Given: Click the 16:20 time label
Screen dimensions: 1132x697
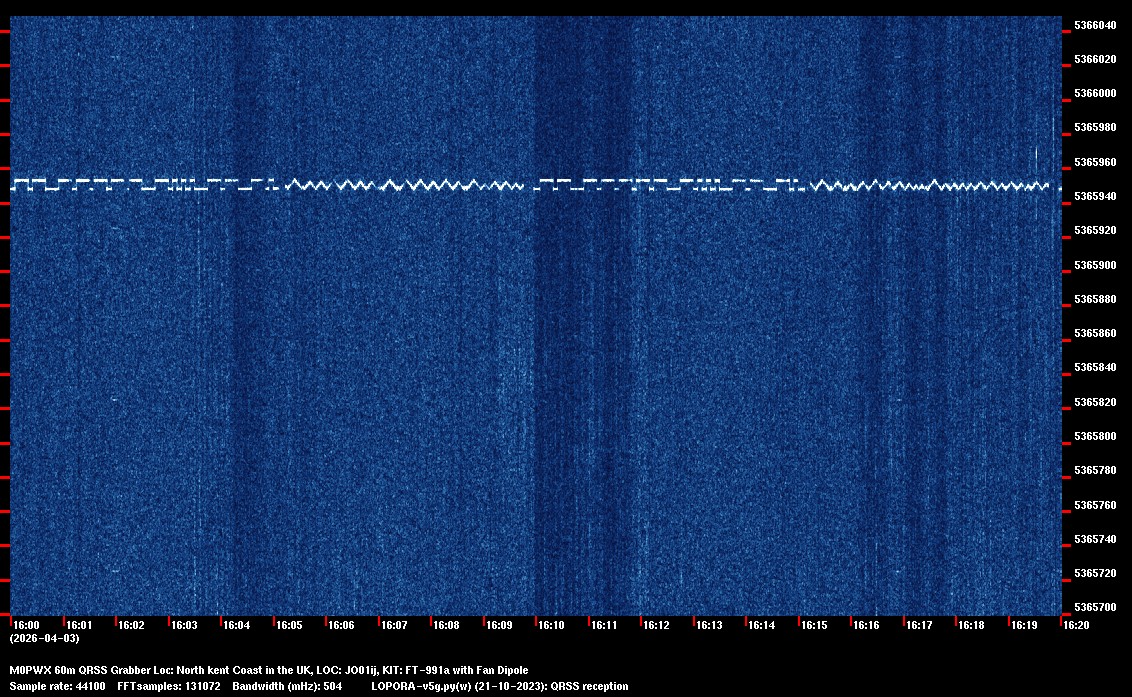Looking at the screenshot, I should (x=1076, y=625).
